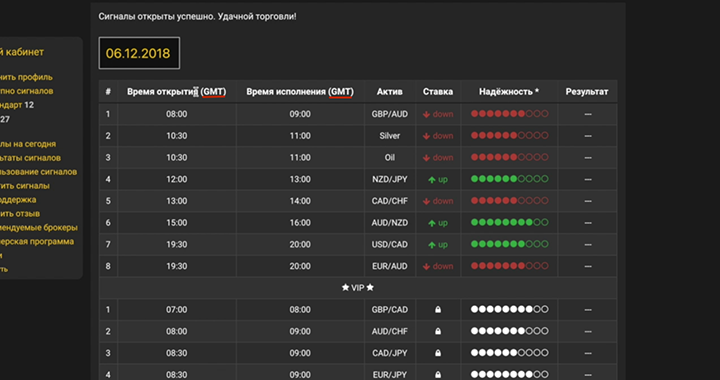Click the red reliability dots for Silver
This screenshot has height=380, width=720.
pos(510,135)
